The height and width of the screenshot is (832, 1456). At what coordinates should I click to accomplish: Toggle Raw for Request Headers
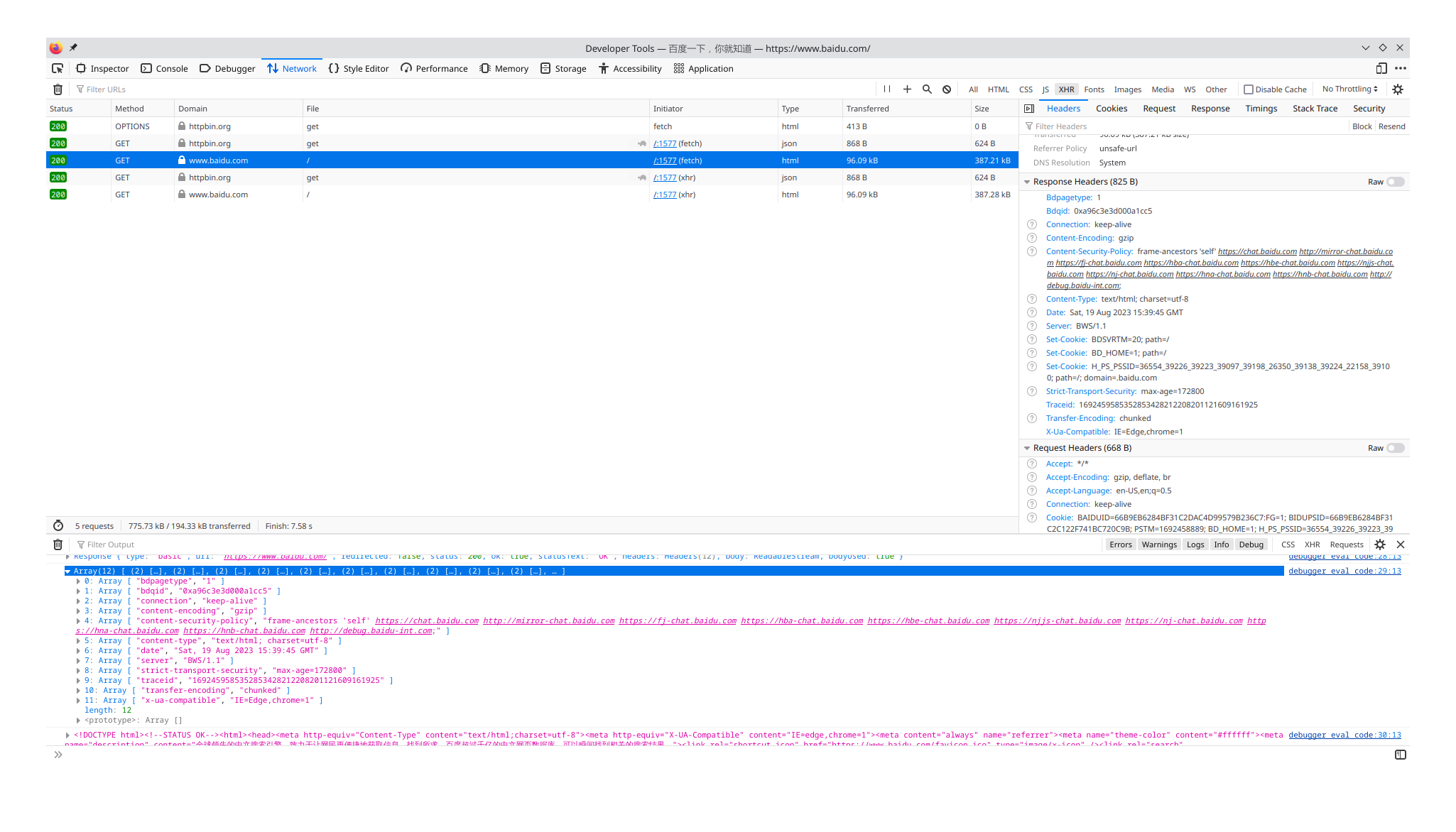tap(1395, 448)
